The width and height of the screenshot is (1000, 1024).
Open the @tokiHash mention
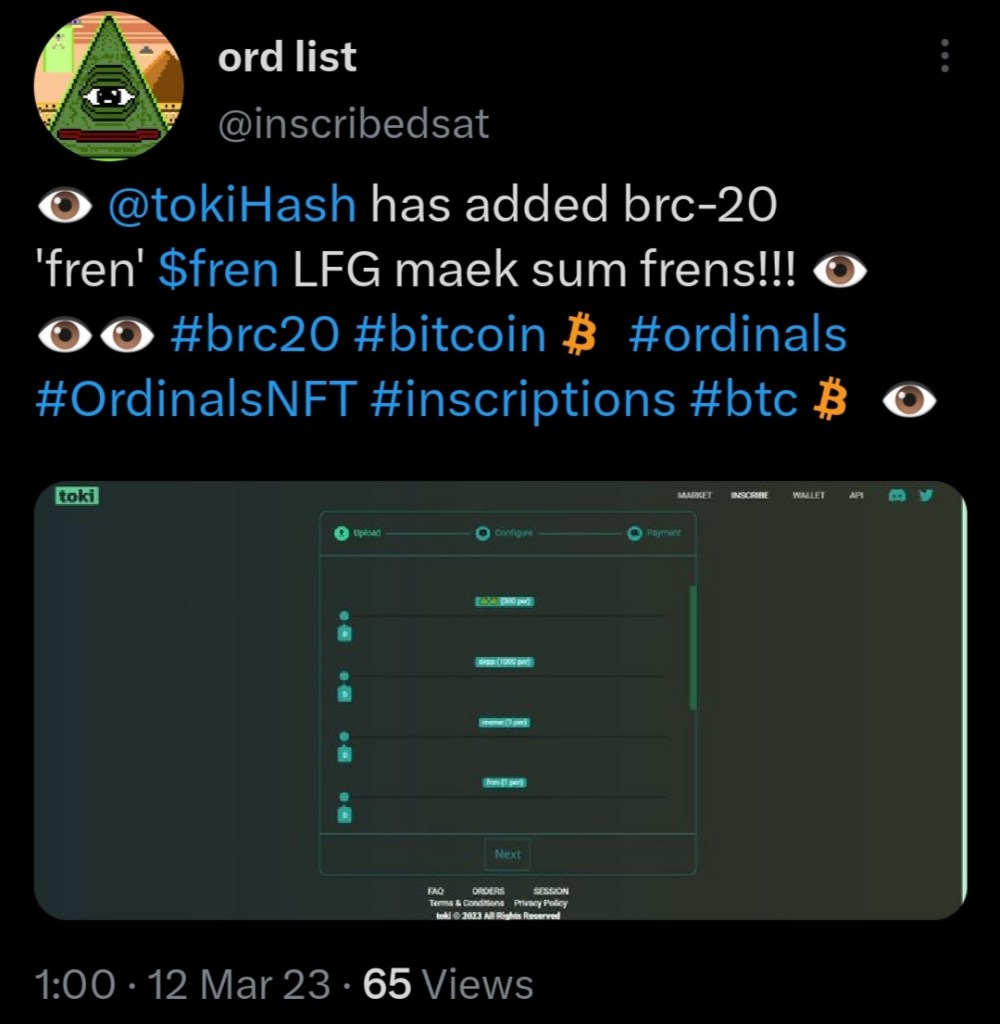tap(231, 205)
